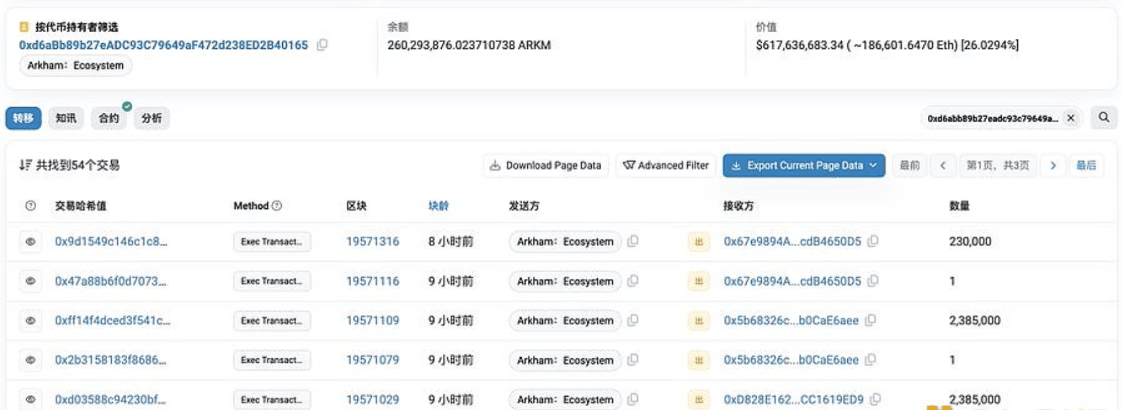Copy 0x5b68326c receiver address in 2,385,000 row
The height and width of the screenshot is (410, 1122).
pyautogui.click(x=871, y=321)
